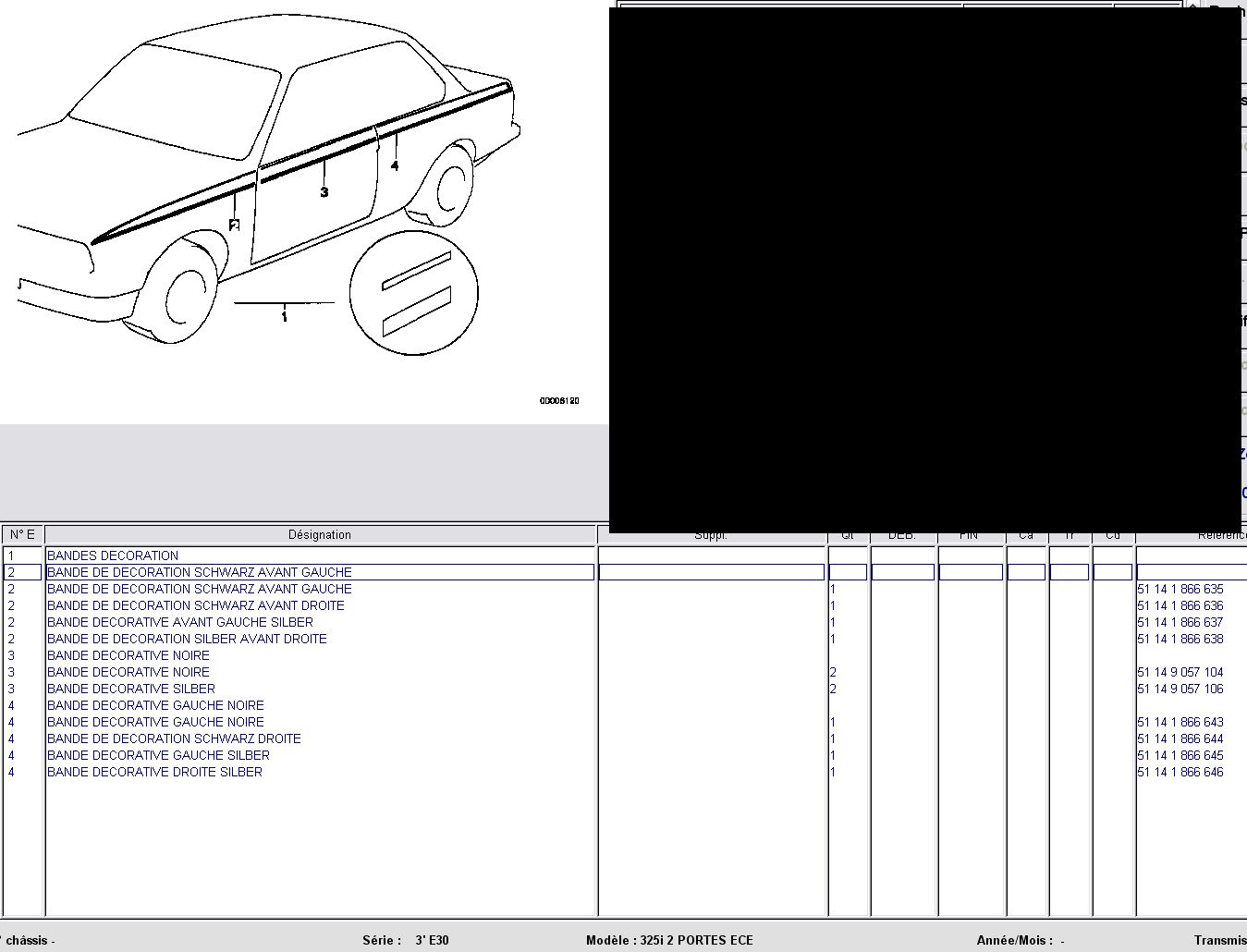
Task: Click callout number 1 under the car
Action: (x=284, y=316)
